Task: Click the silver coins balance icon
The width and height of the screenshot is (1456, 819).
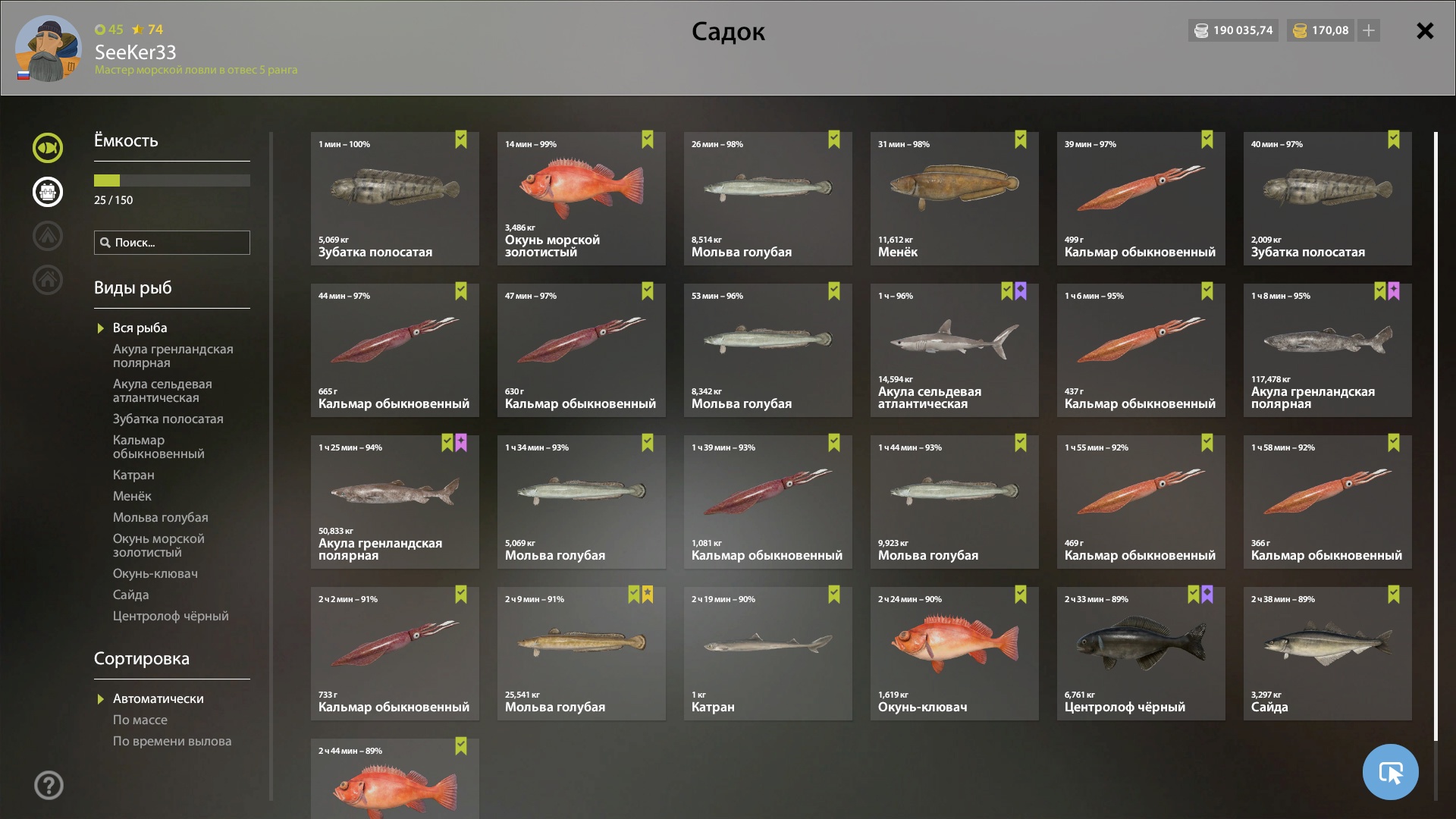Action: [x=1201, y=30]
